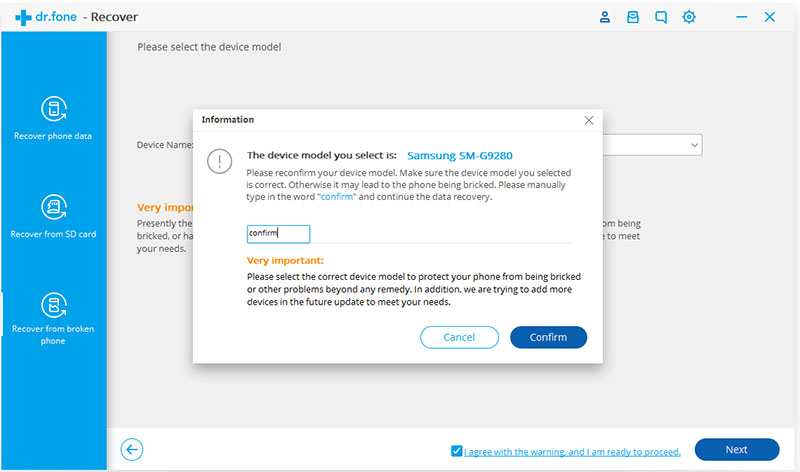
Task: Click the dr.fone logo icon
Action: click(24, 17)
